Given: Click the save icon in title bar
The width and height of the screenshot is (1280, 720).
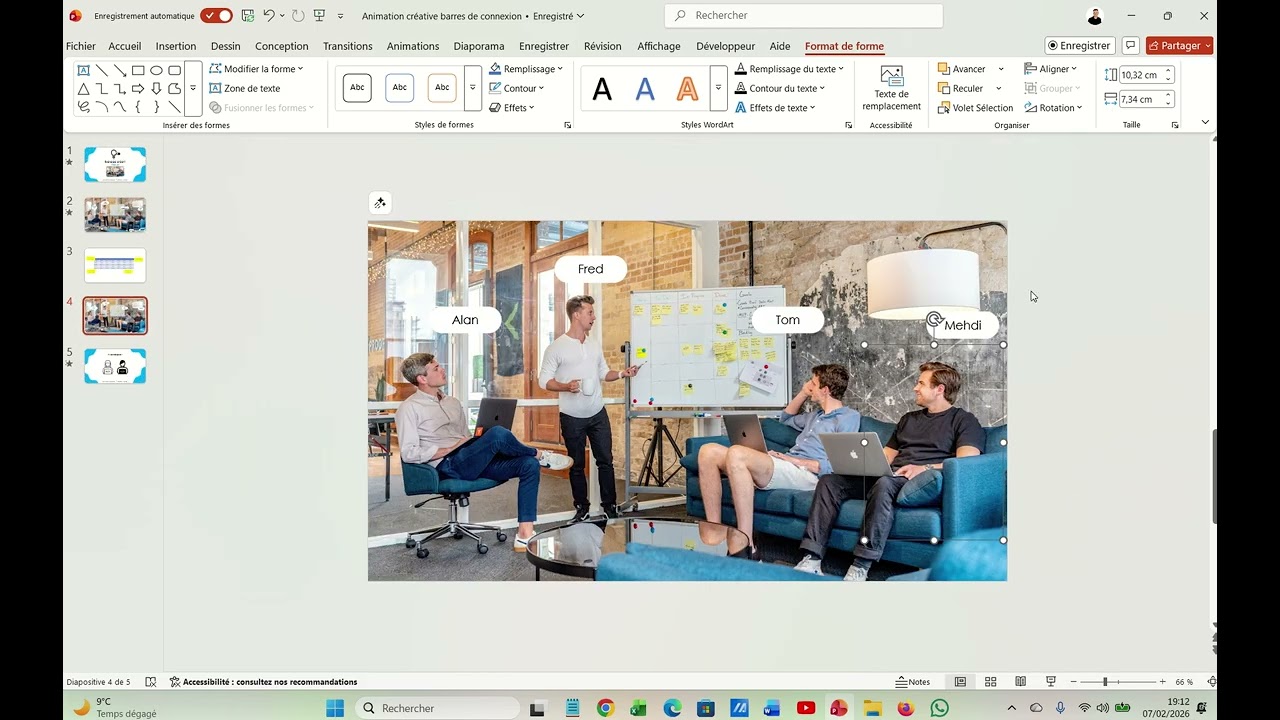Looking at the screenshot, I should coord(248,16).
